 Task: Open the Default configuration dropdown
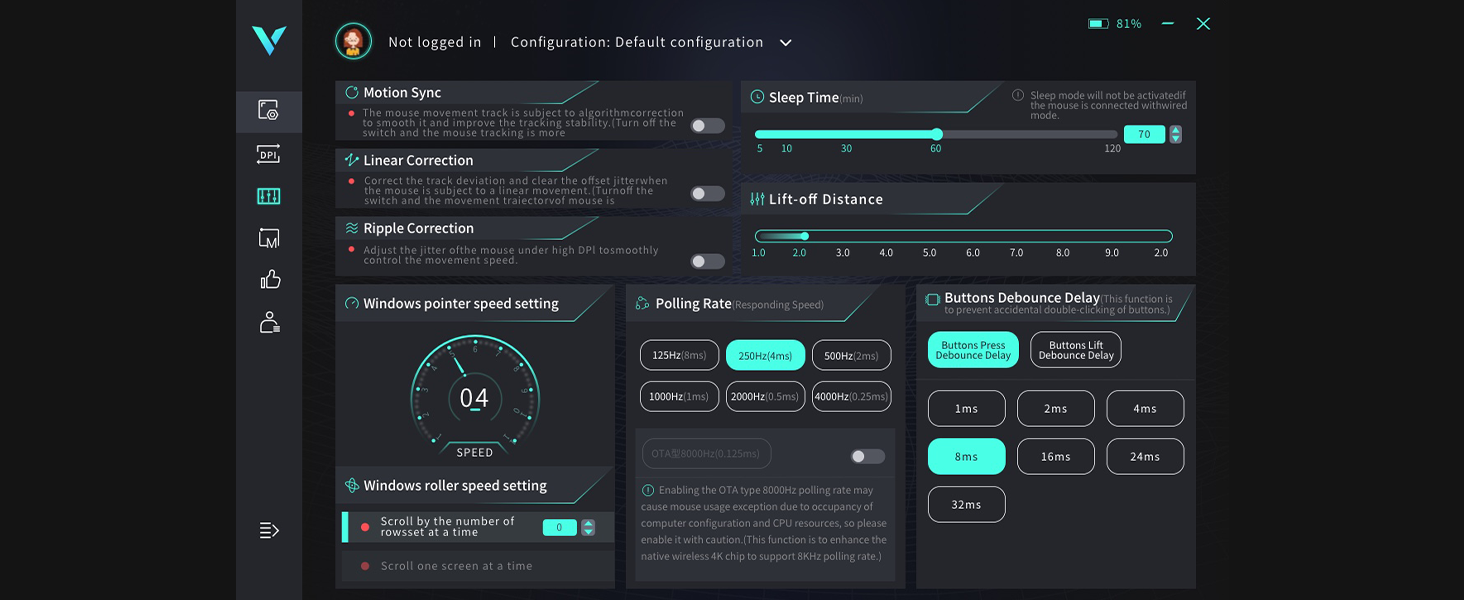786,43
